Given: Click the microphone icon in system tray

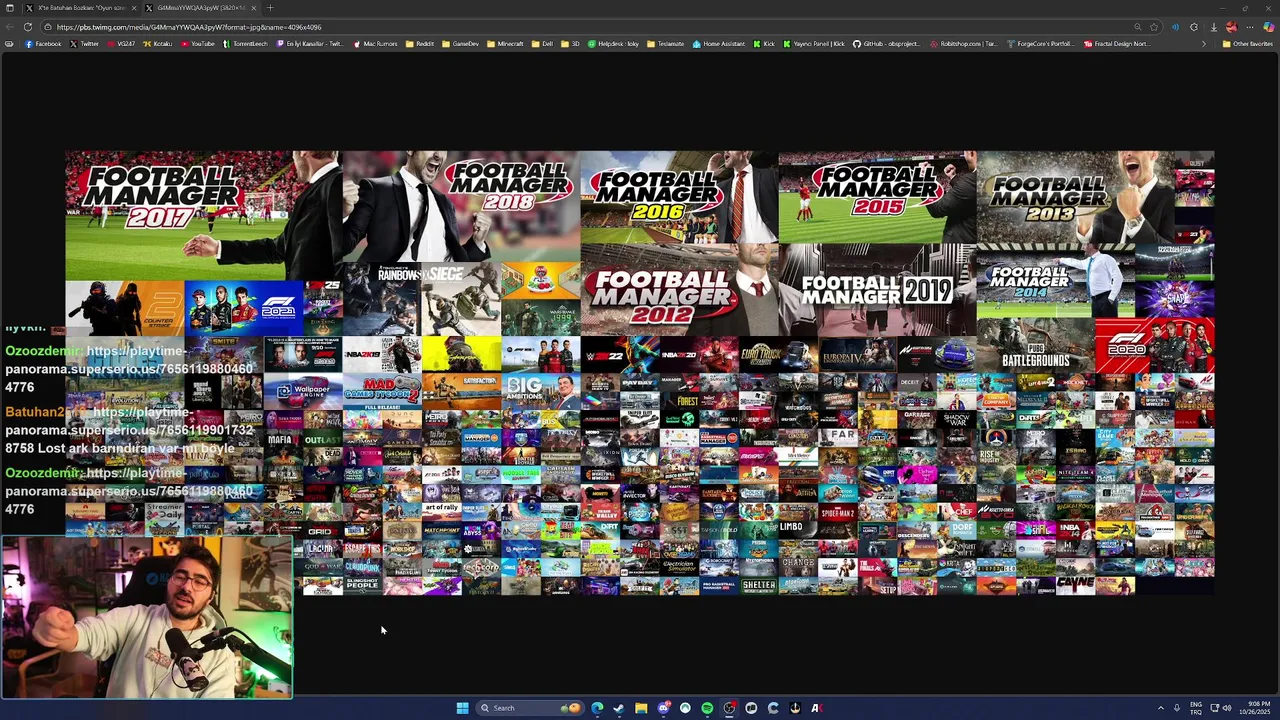Looking at the screenshot, I should [1177, 708].
